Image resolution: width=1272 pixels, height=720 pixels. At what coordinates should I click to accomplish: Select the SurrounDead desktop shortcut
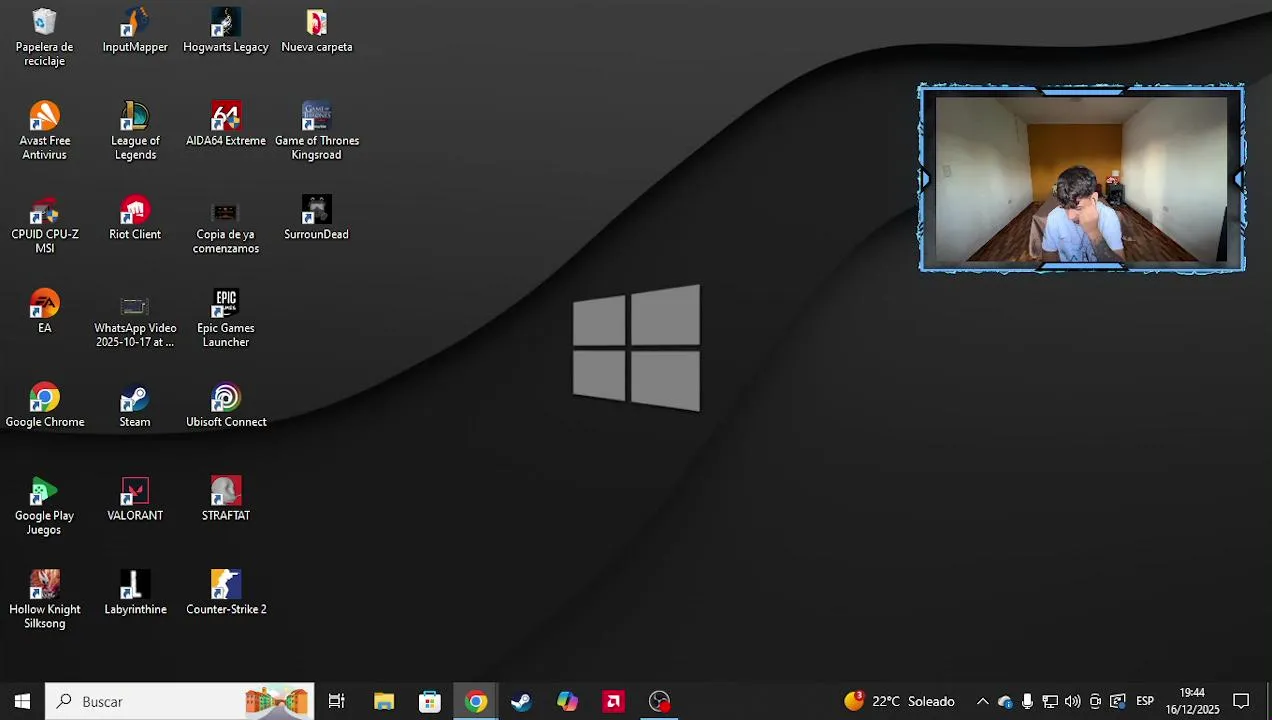coord(317,218)
